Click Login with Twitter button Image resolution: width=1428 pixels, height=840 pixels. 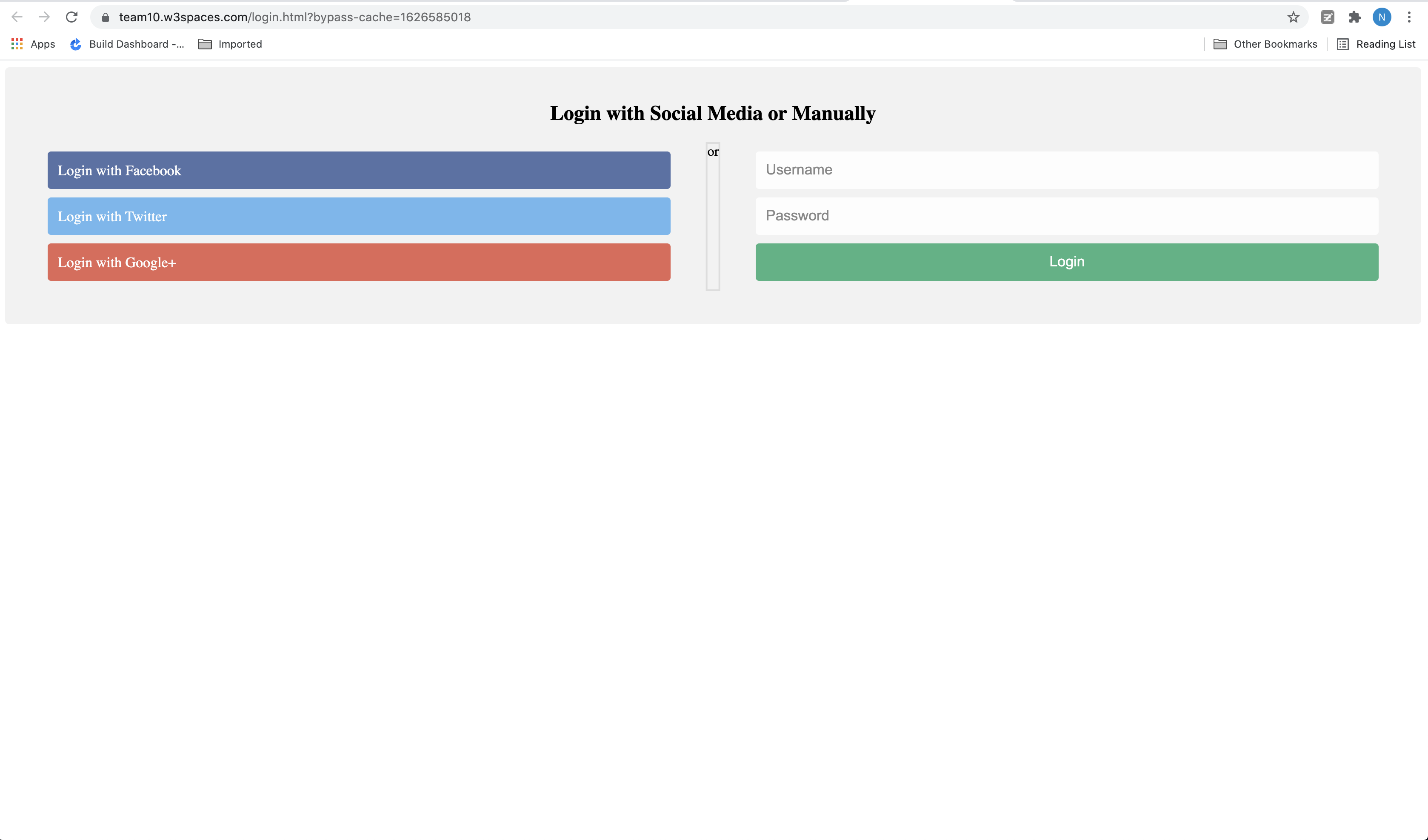(x=359, y=216)
